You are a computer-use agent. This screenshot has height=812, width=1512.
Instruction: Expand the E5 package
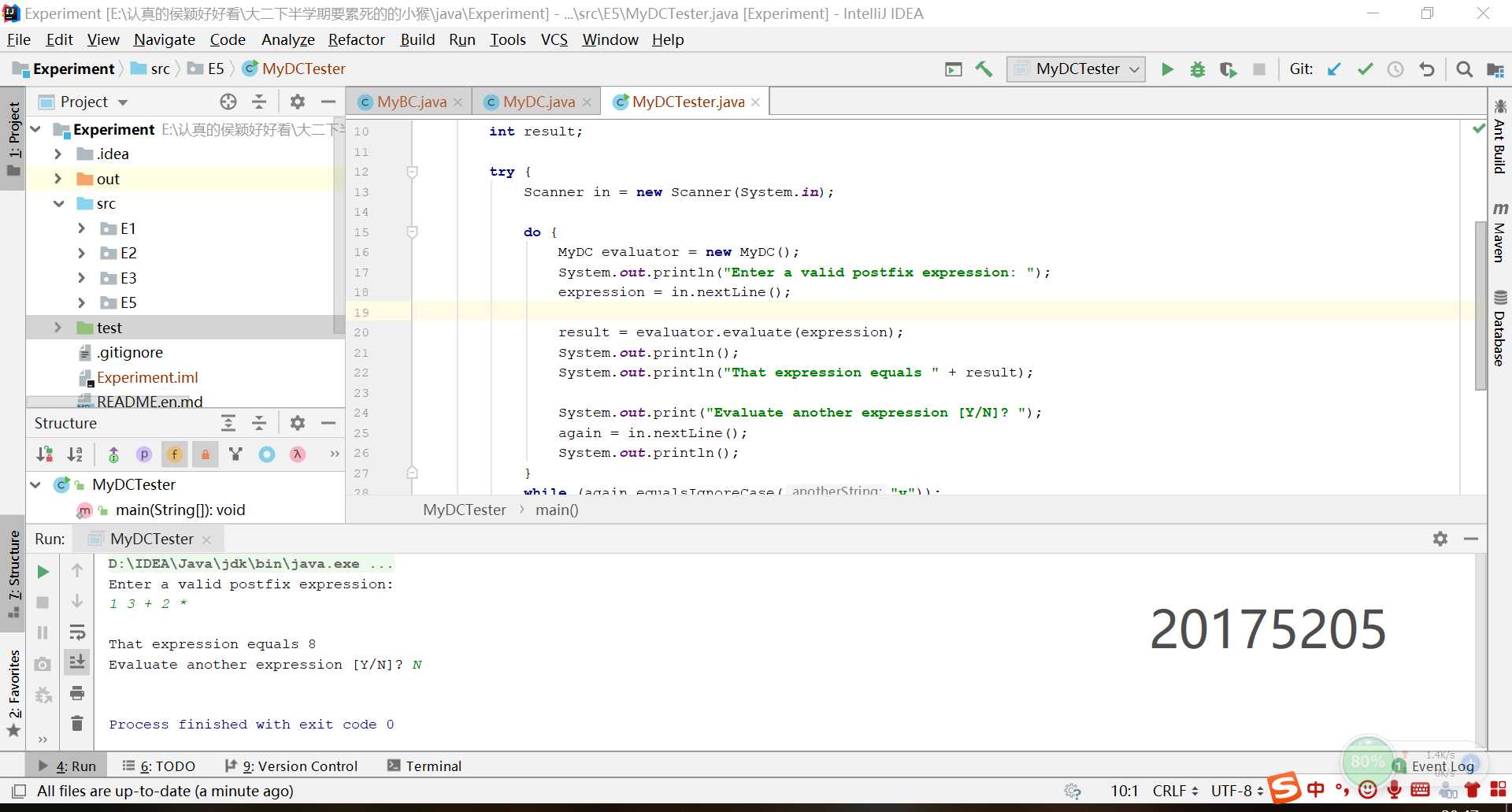(x=81, y=302)
